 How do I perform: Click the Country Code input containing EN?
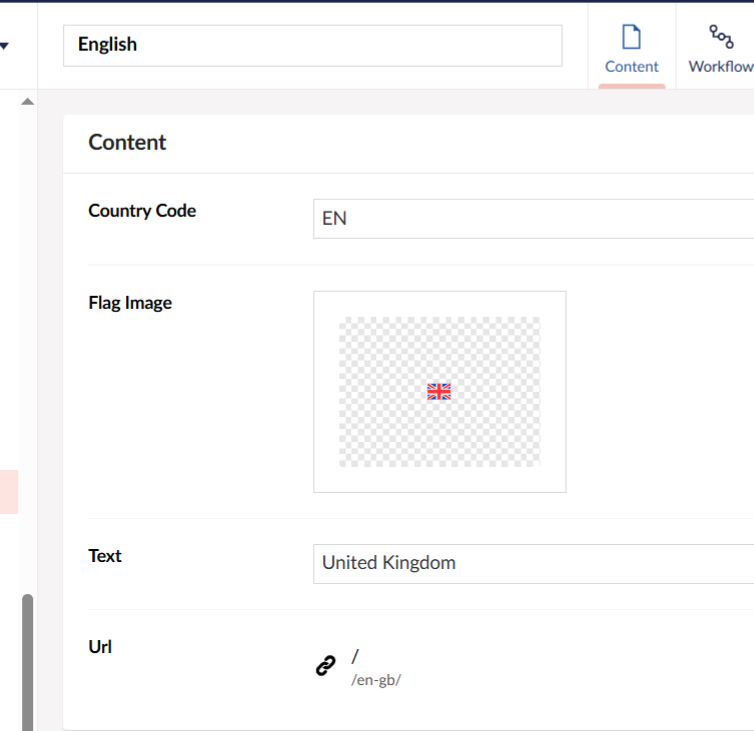coord(533,219)
